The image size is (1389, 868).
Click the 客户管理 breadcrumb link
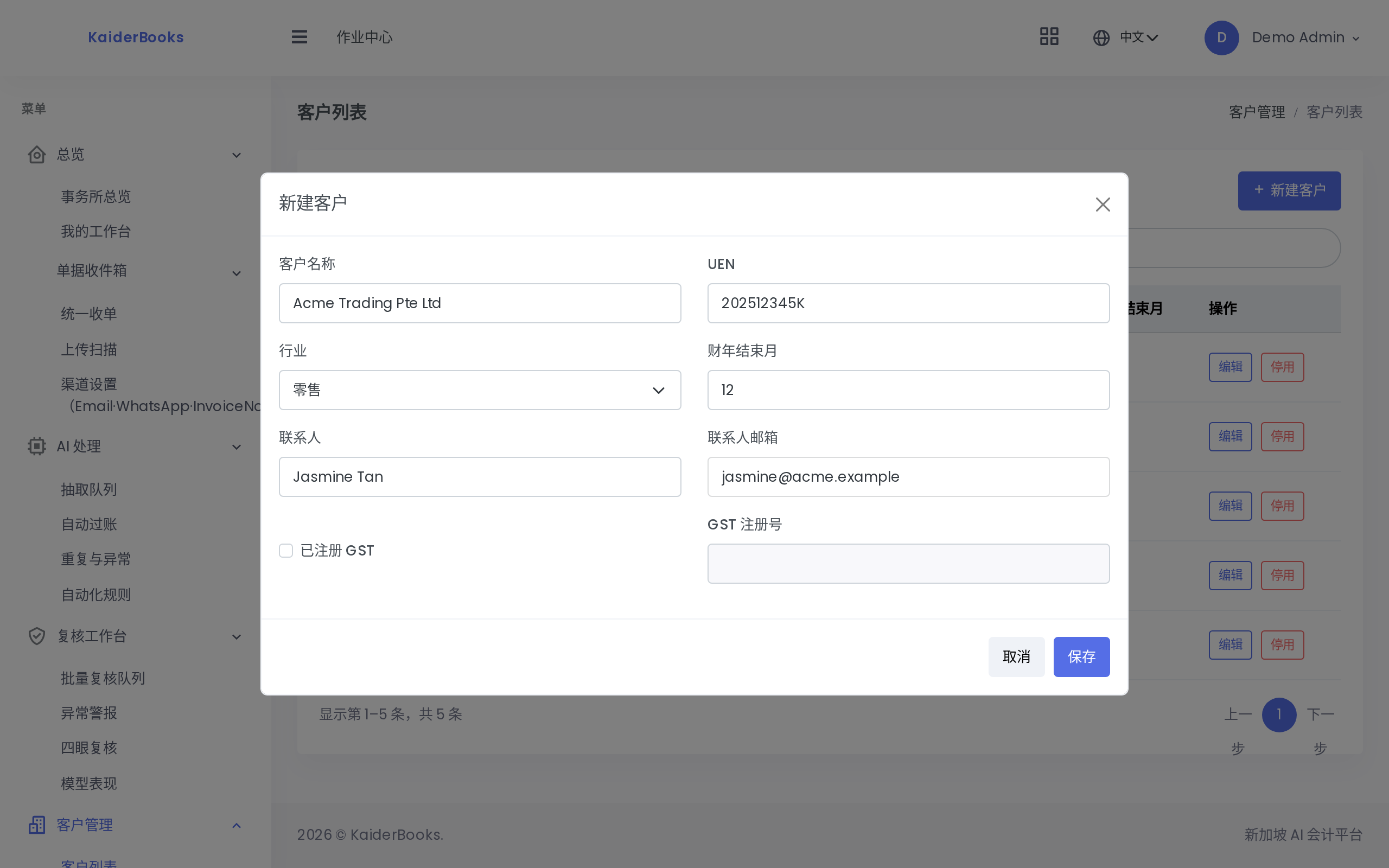pyautogui.click(x=1257, y=112)
